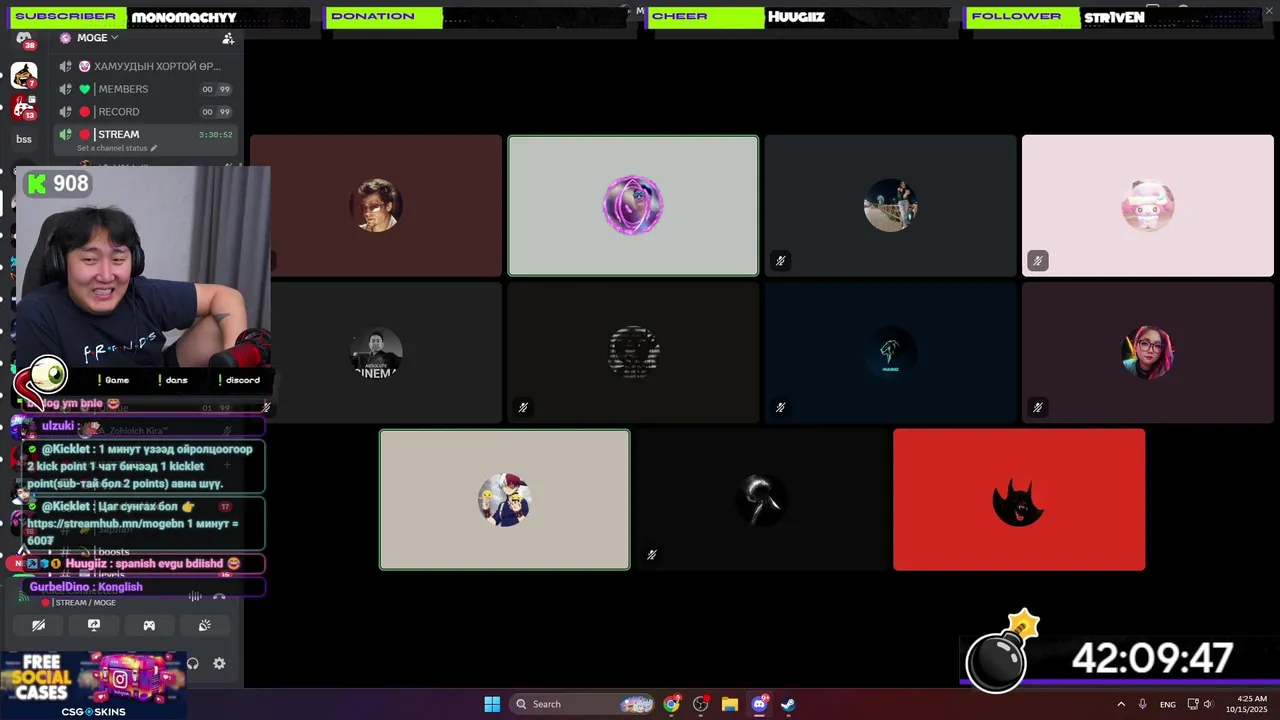Viewport: 1280px width, 720px height.
Task: Select teal wolf logo avatar tile
Action: pos(890,352)
